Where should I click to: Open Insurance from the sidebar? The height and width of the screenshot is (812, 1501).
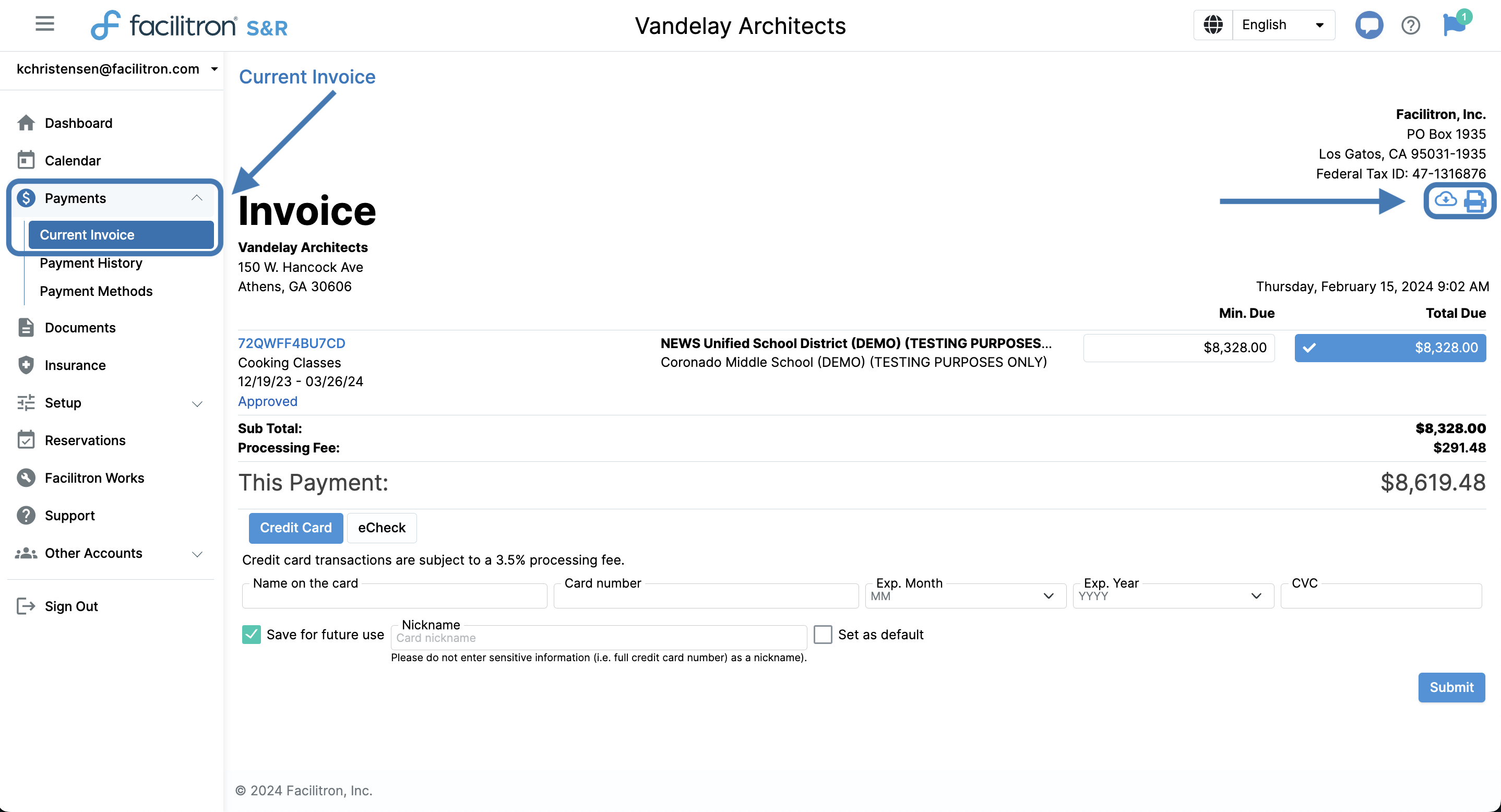point(75,365)
